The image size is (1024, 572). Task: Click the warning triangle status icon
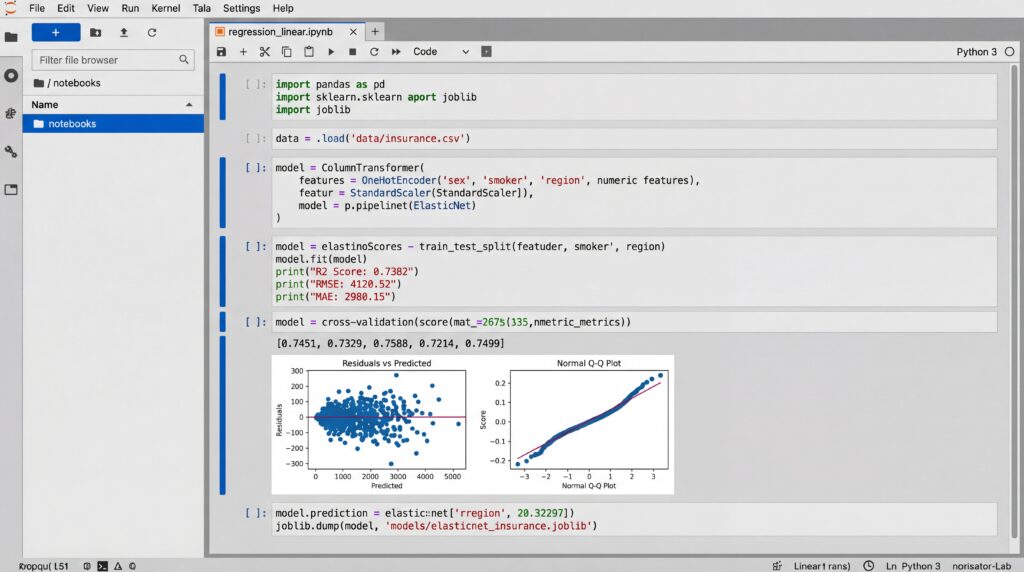(118, 566)
